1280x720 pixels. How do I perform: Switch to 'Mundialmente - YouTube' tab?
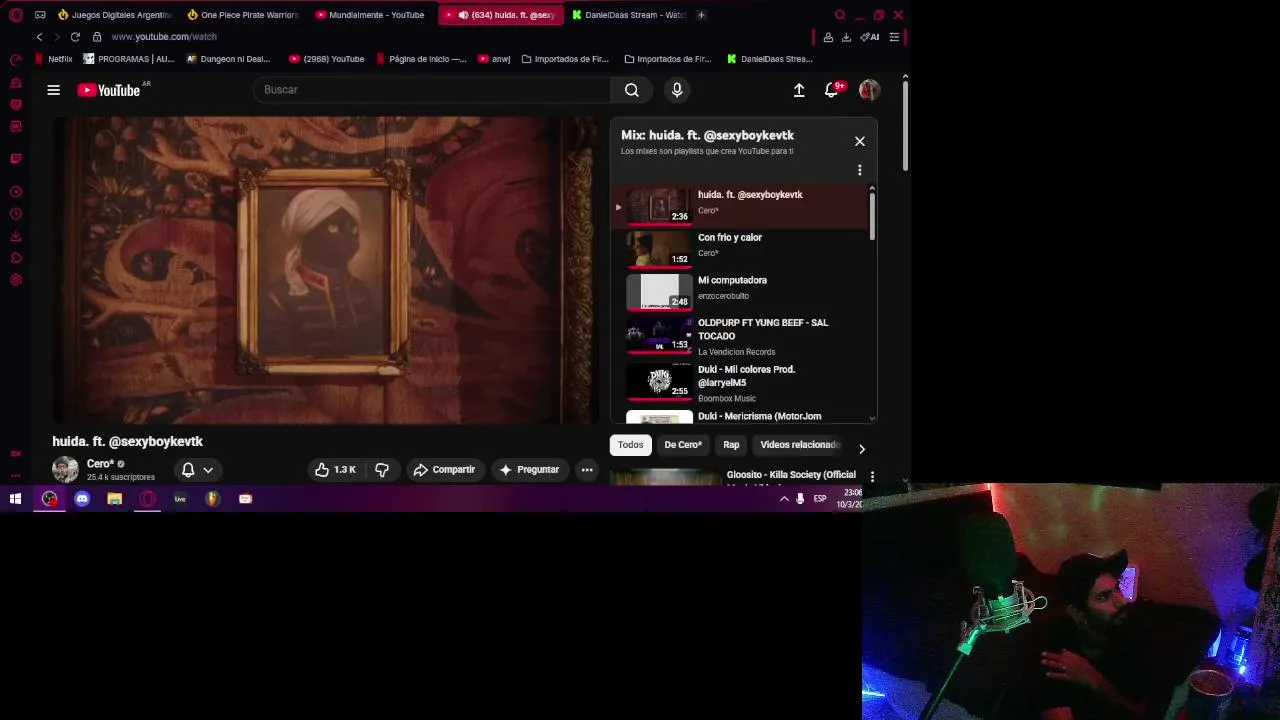pos(370,15)
